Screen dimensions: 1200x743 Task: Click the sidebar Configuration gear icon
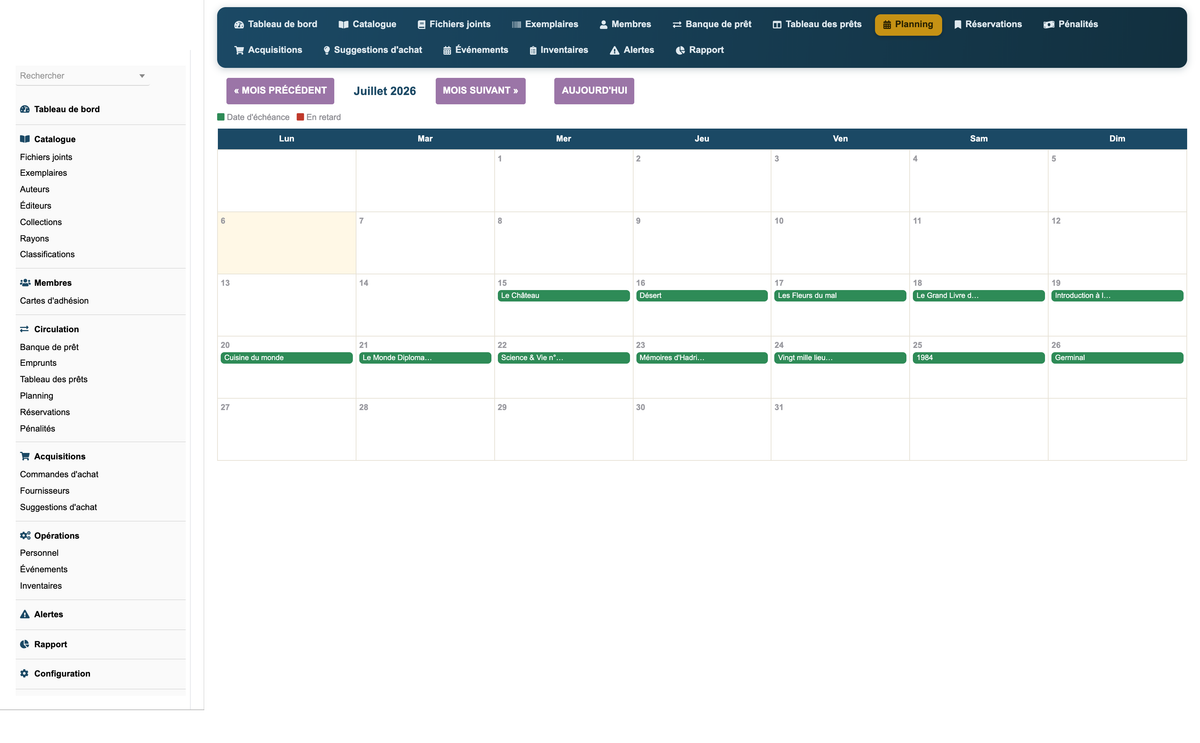[x=25, y=674]
